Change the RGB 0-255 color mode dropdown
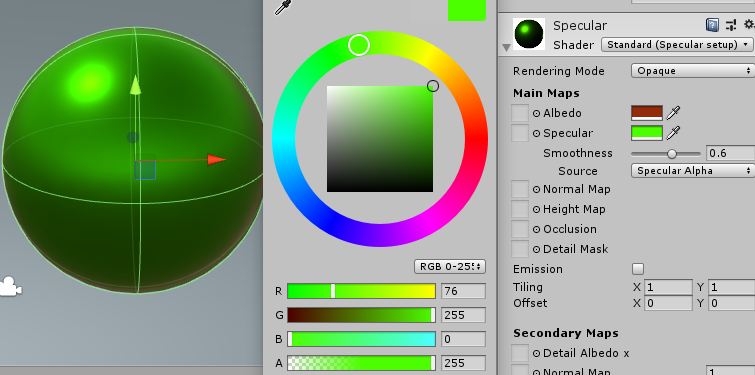 tap(450, 266)
